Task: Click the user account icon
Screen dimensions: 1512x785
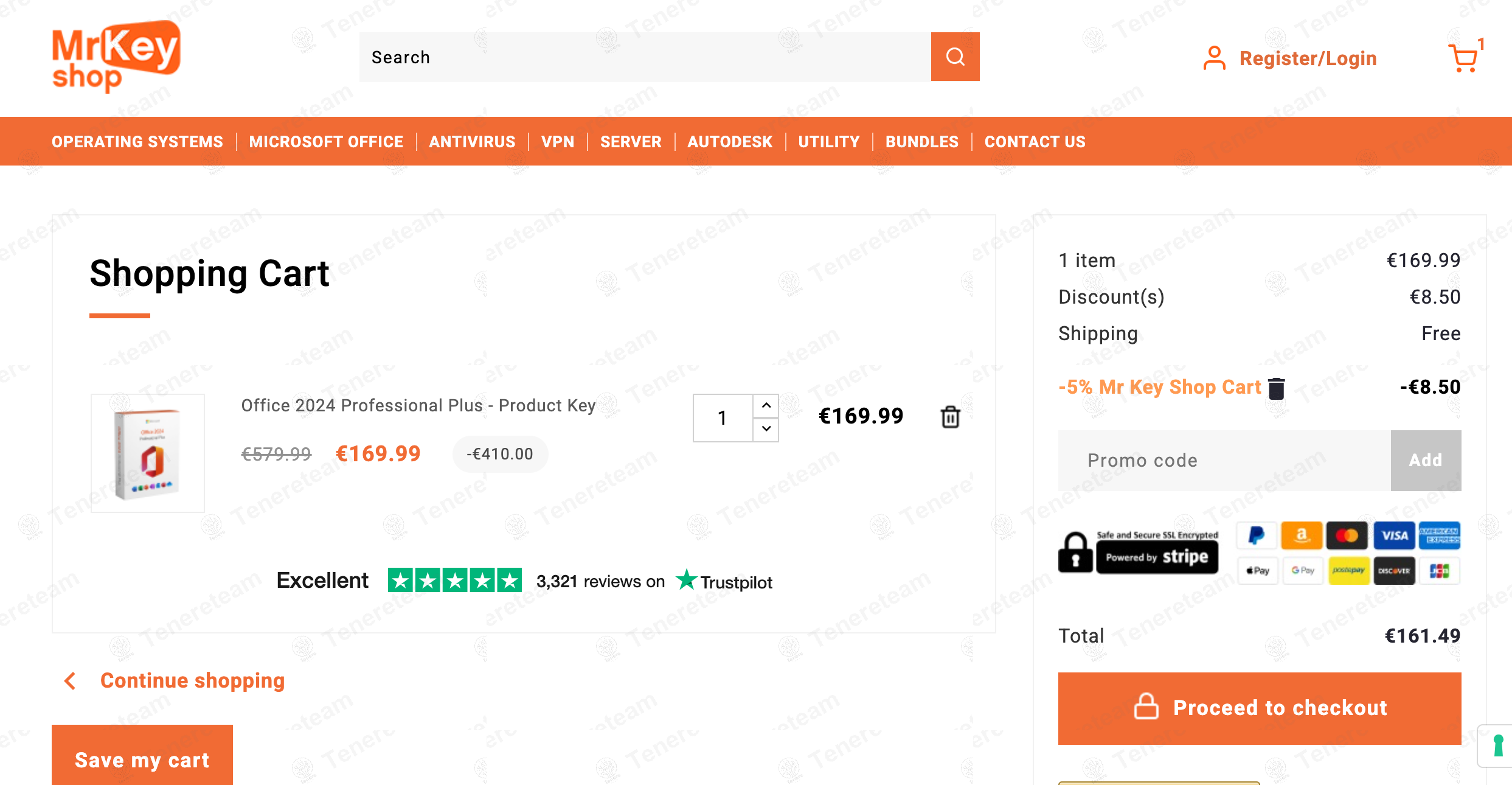Action: coord(1214,58)
